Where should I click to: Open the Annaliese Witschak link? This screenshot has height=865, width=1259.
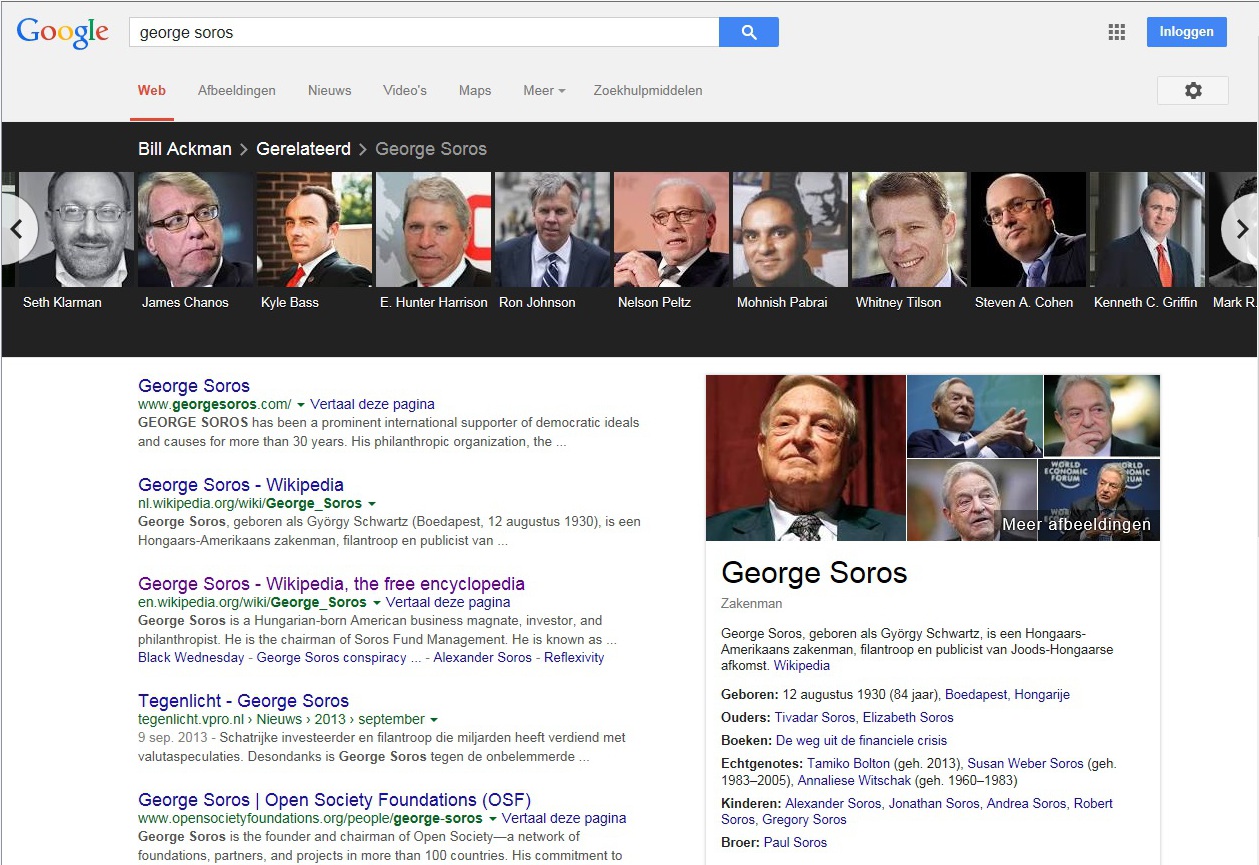pos(852,780)
